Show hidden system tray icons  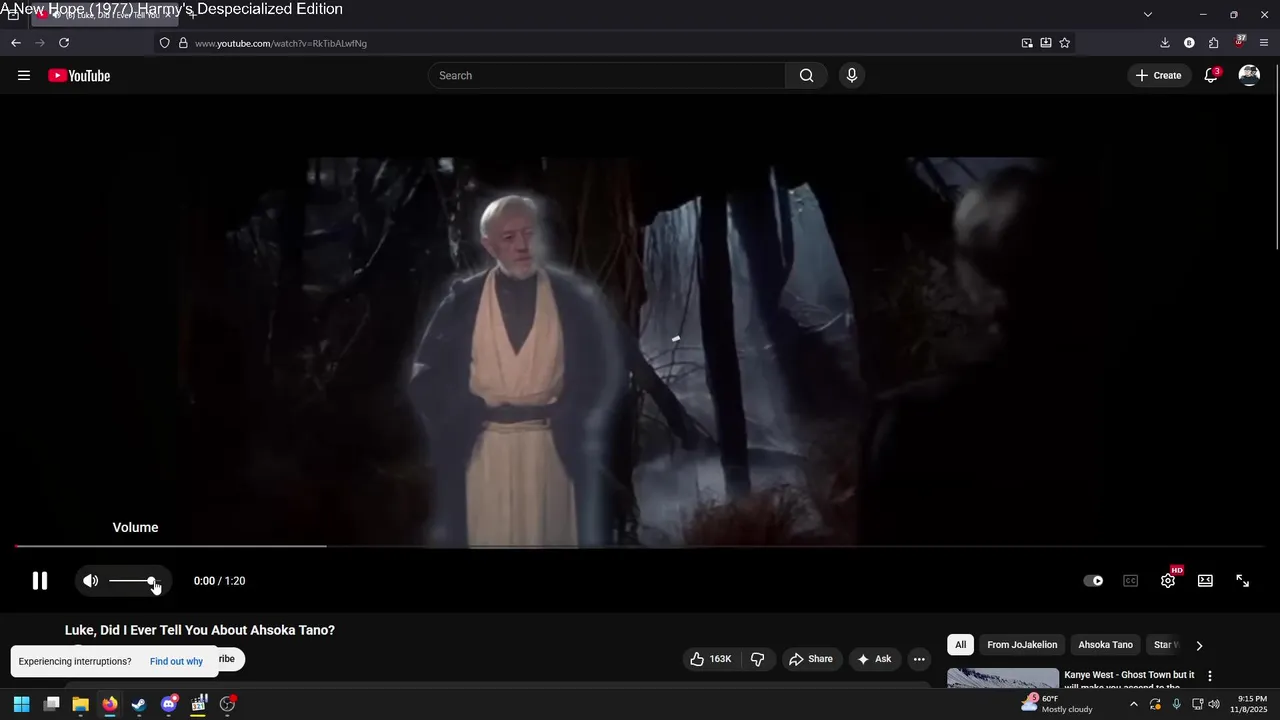1133,704
